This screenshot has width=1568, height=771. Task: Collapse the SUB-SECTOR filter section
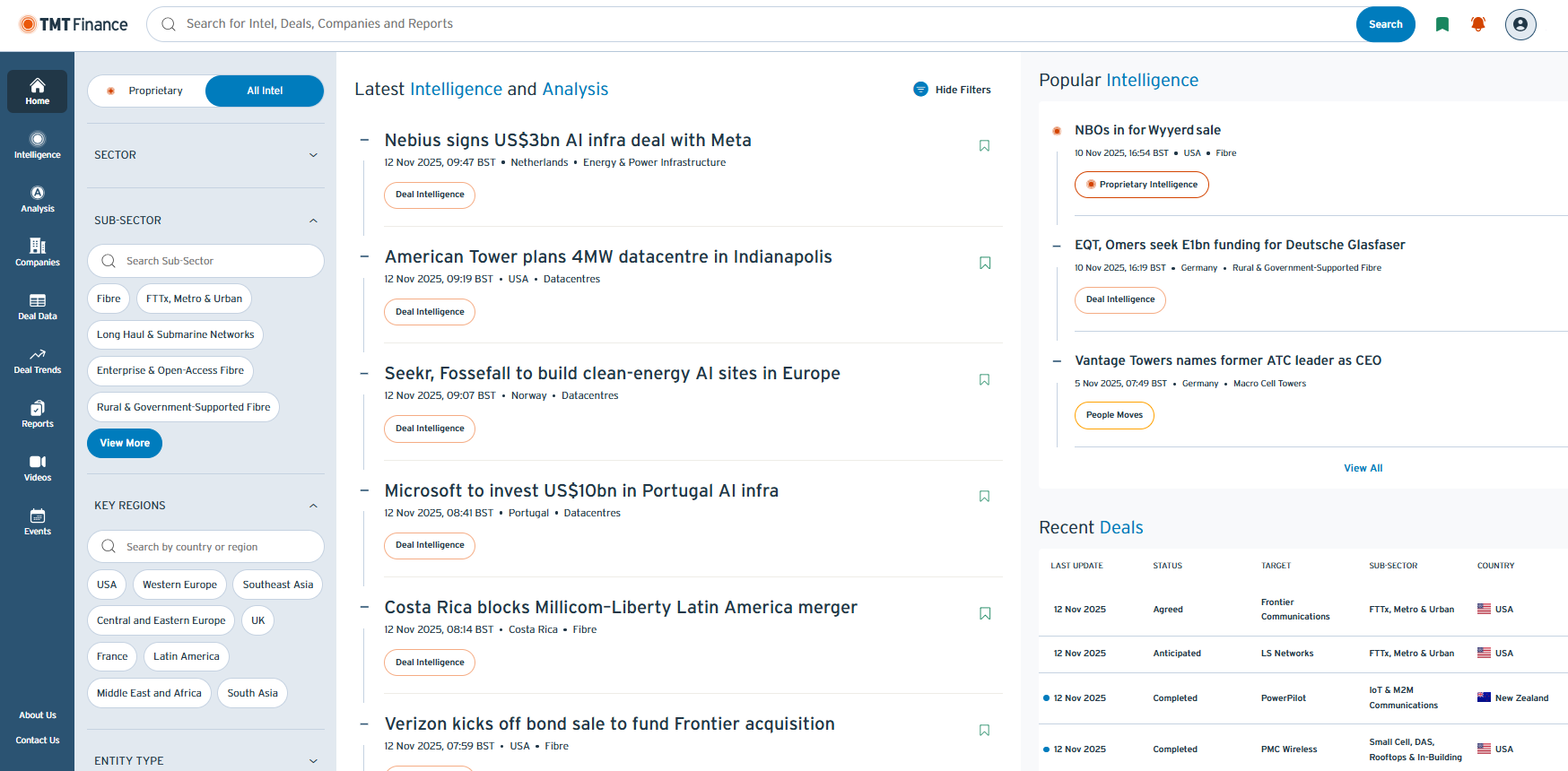[x=313, y=221]
